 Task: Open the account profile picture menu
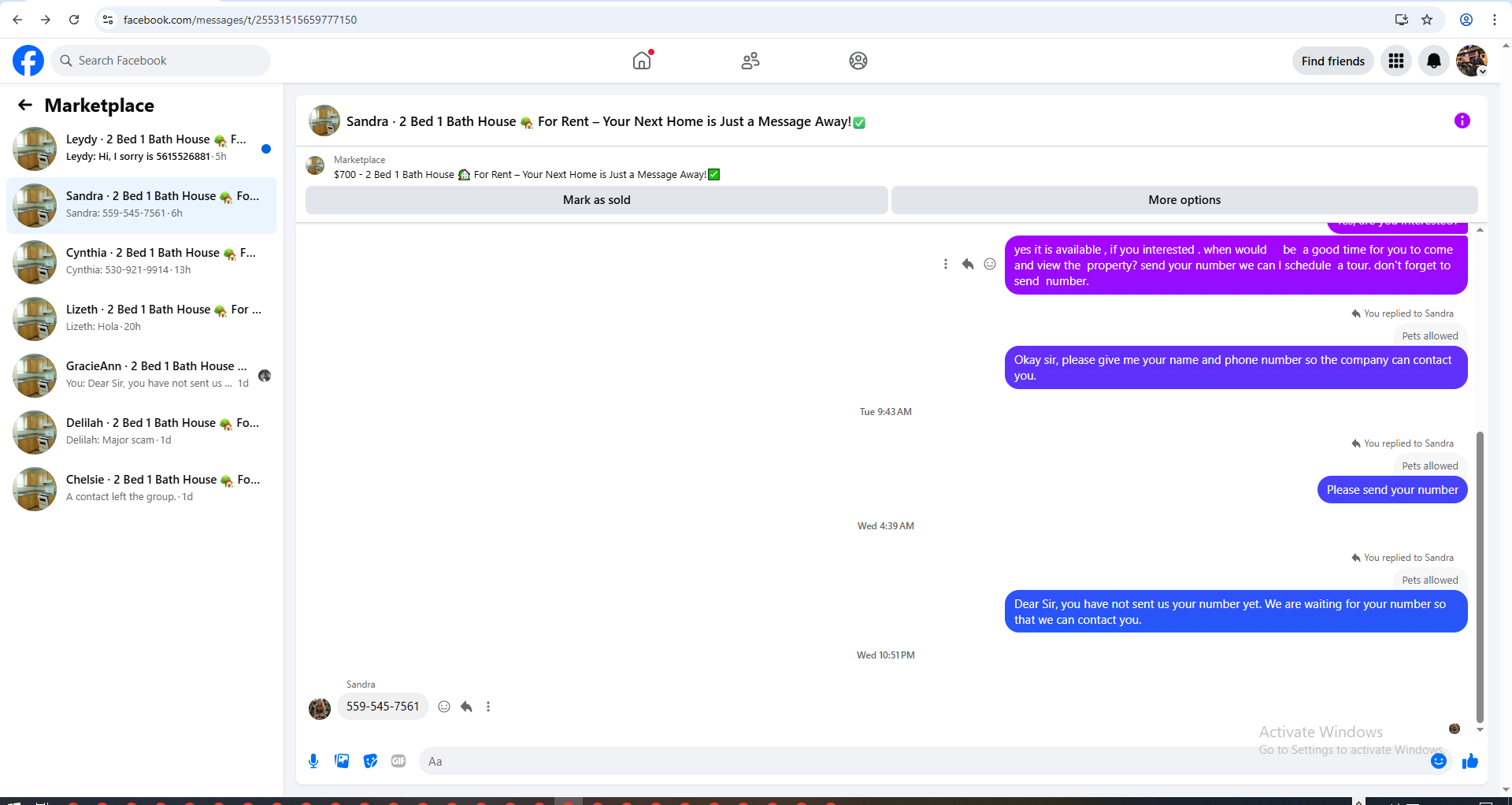coord(1471,61)
